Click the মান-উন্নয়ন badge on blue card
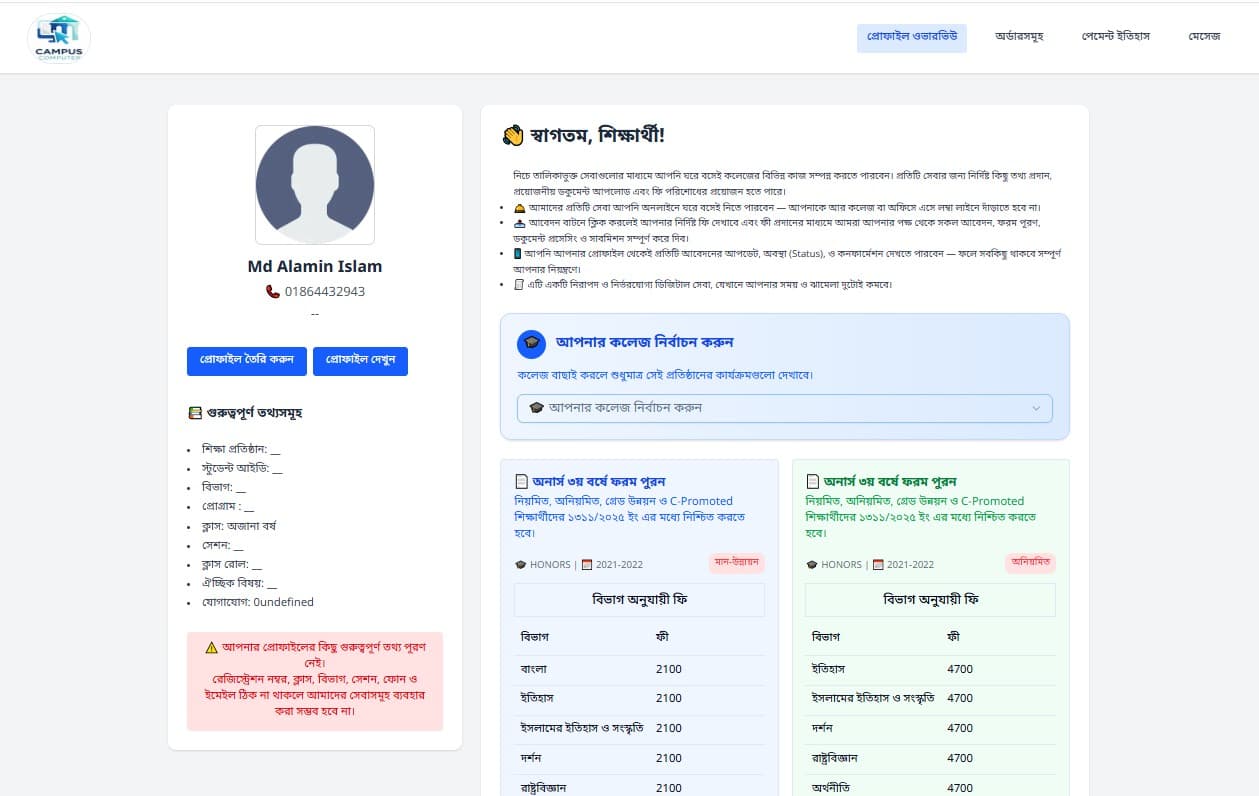The image size is (1259, 796). click(x=737, y=562)
